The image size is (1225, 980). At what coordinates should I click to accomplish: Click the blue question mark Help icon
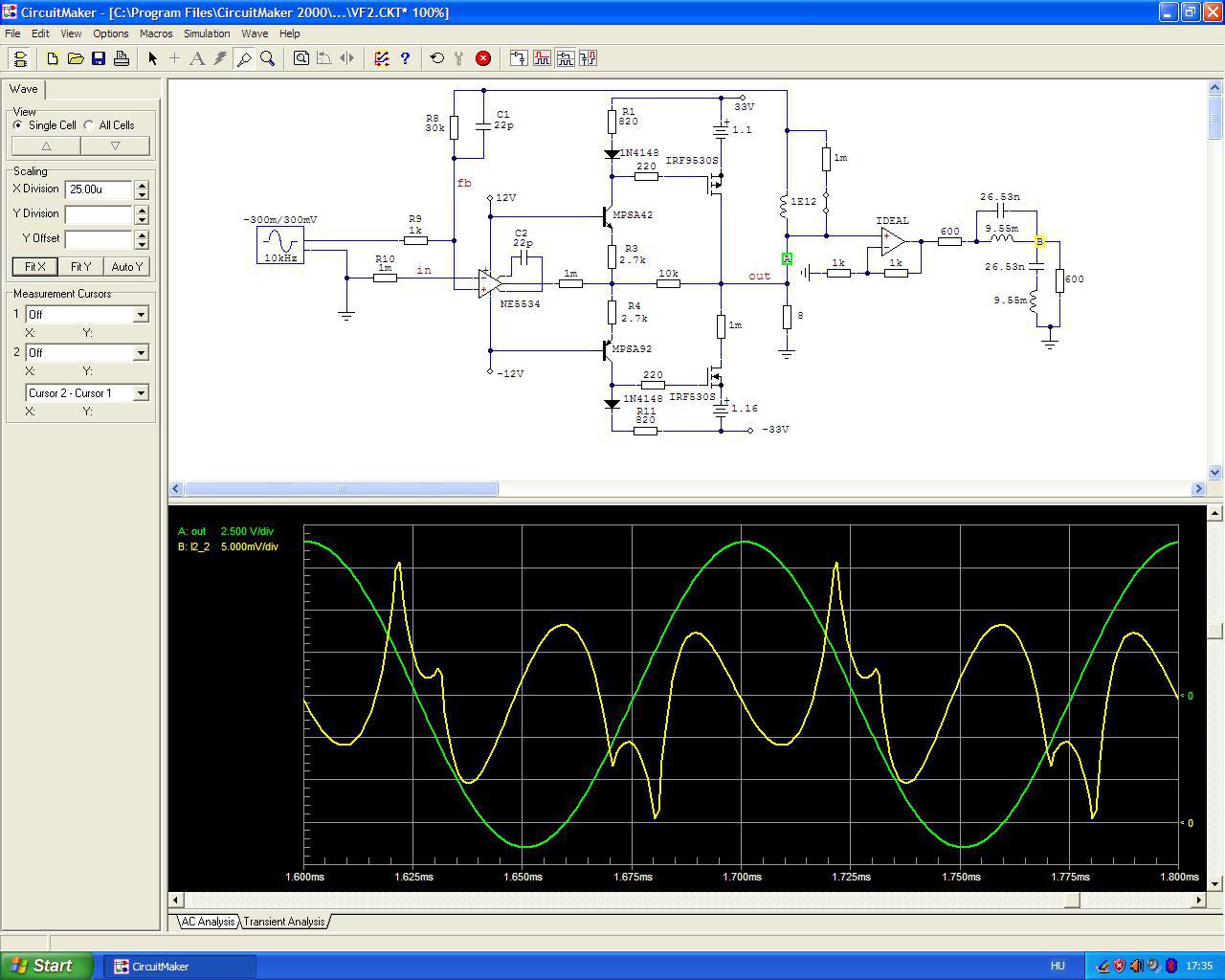(405, 58)
